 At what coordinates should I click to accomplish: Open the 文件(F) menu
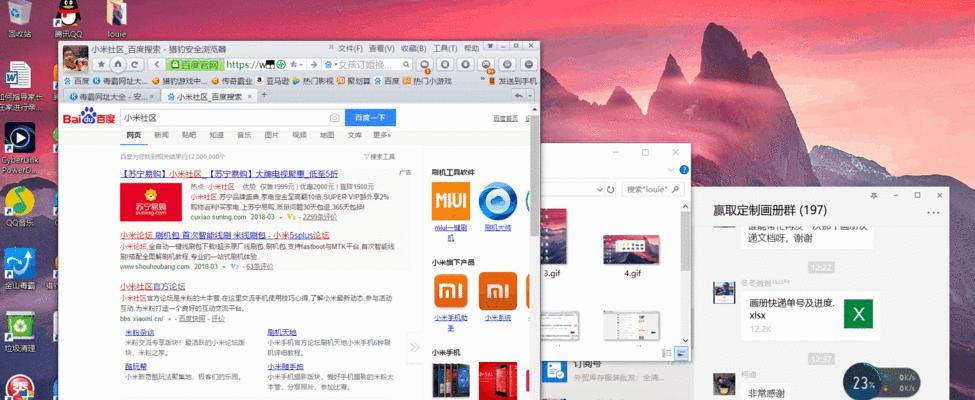coord(350,48)
